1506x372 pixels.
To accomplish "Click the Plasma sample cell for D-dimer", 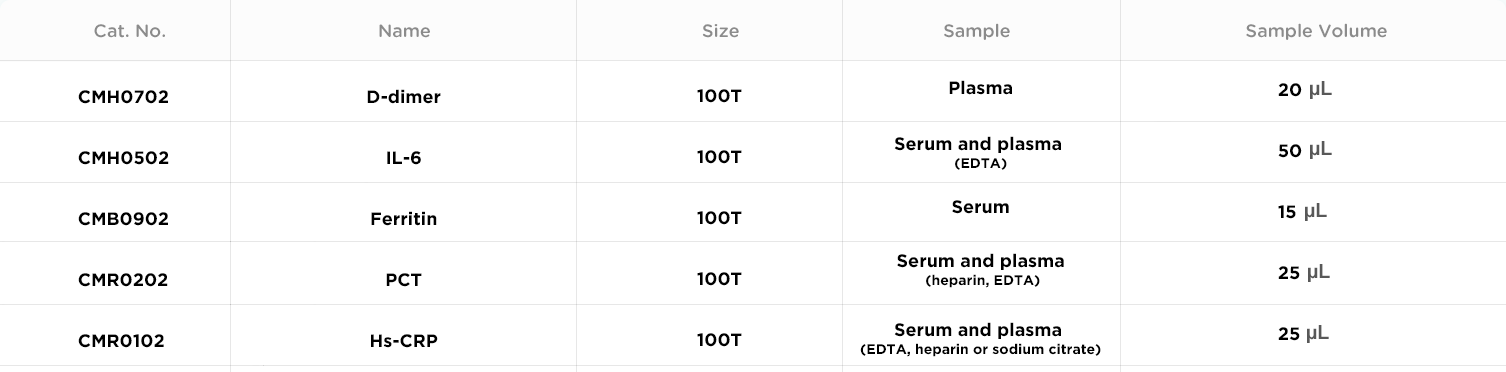I will tap(980, 88).
